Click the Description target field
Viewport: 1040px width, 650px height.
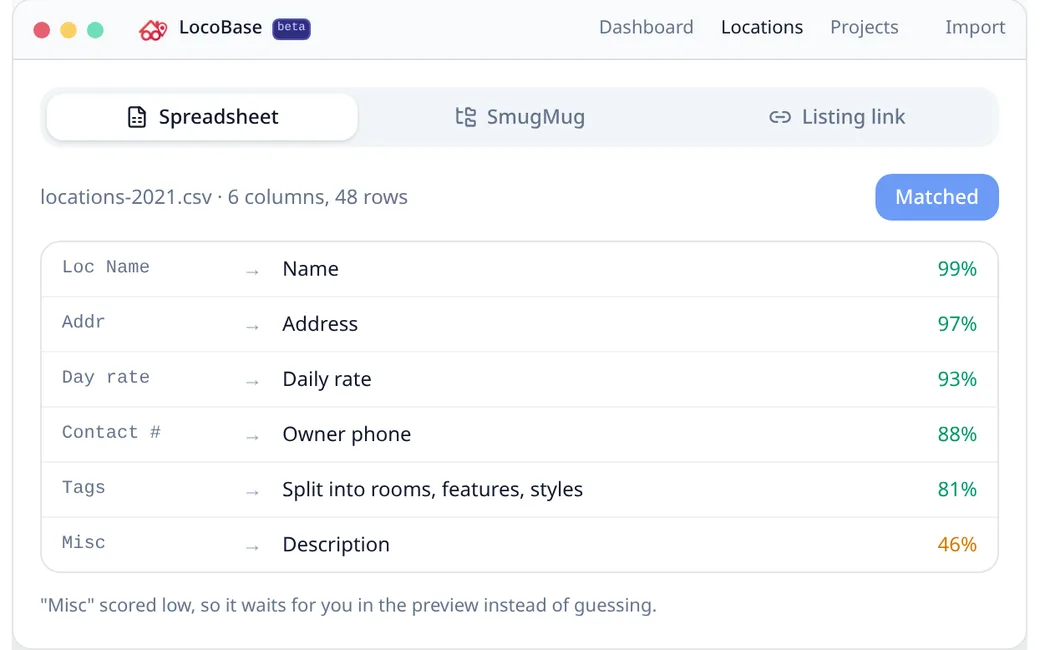pos(336,544)
